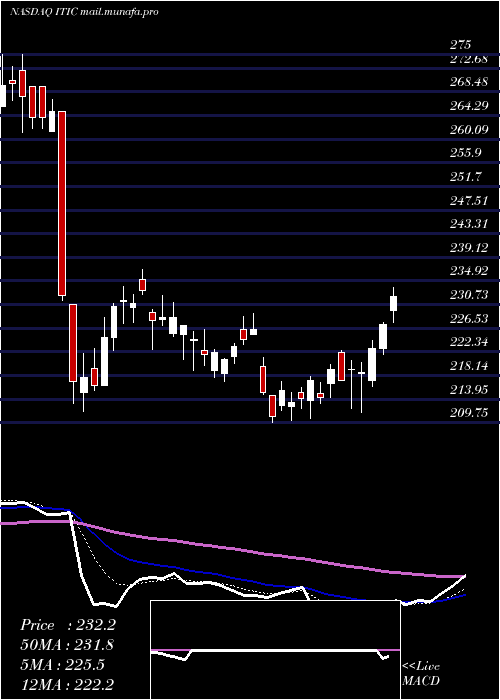The width and height of the screenshot is (500, 700).
Task: Click the tall red crash candlestick
Action: pyautogui.click(x=62, y=204)
